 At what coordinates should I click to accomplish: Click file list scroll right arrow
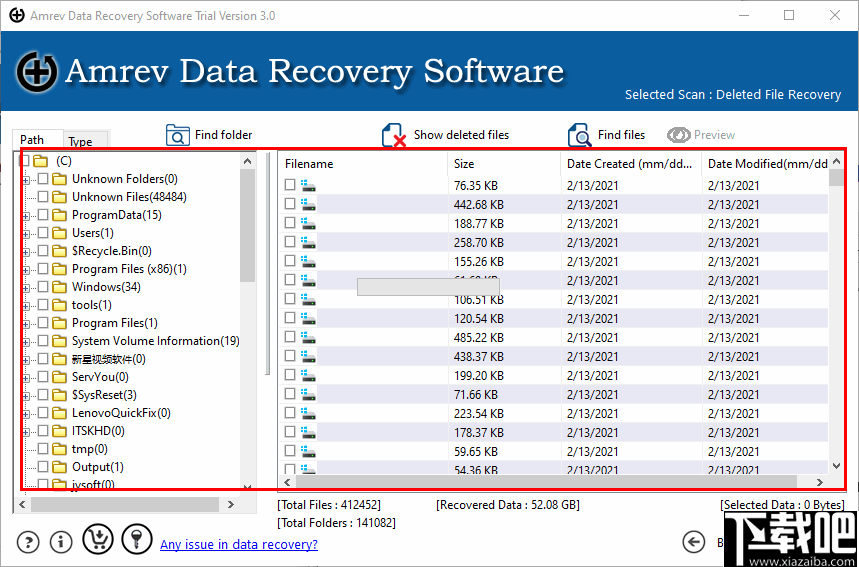coord(820,482)
